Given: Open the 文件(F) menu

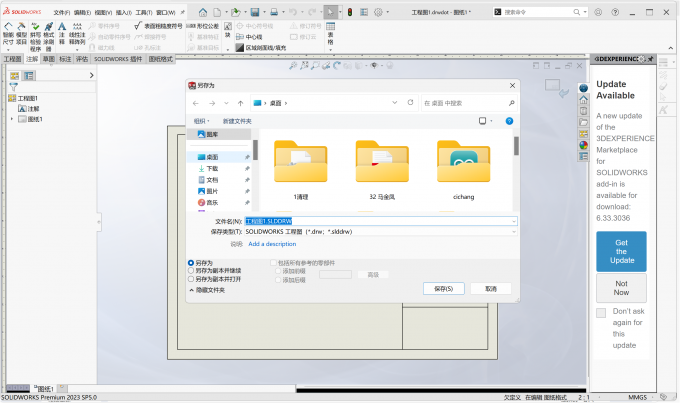Looking at the screenshot, I should click(x=63, y=13).
